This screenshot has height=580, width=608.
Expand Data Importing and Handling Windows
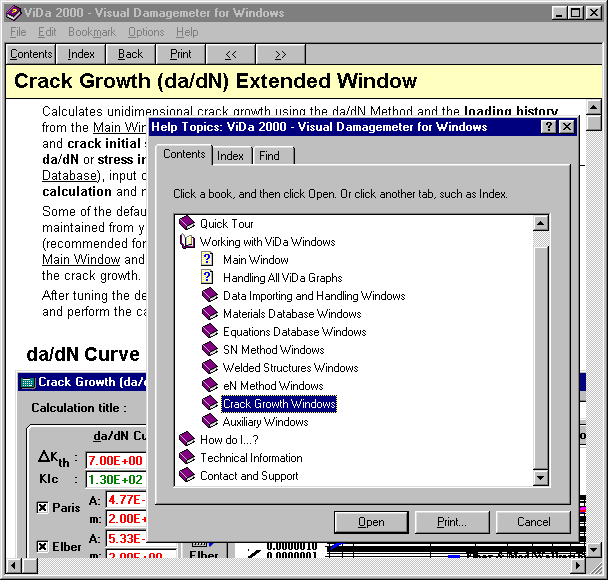point(314,296)
